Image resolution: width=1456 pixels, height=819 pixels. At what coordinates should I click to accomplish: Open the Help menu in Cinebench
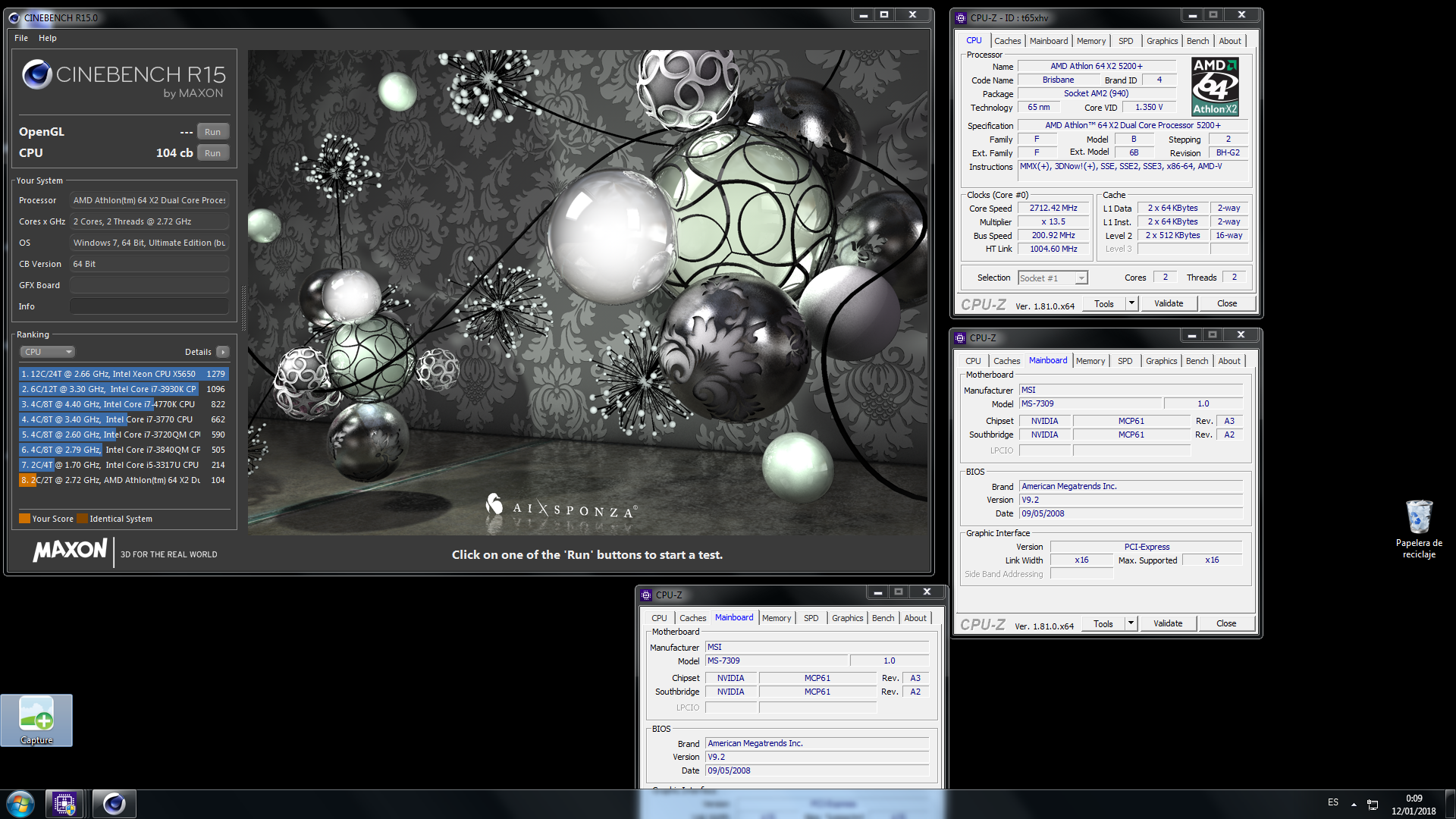tap(48, 38)
